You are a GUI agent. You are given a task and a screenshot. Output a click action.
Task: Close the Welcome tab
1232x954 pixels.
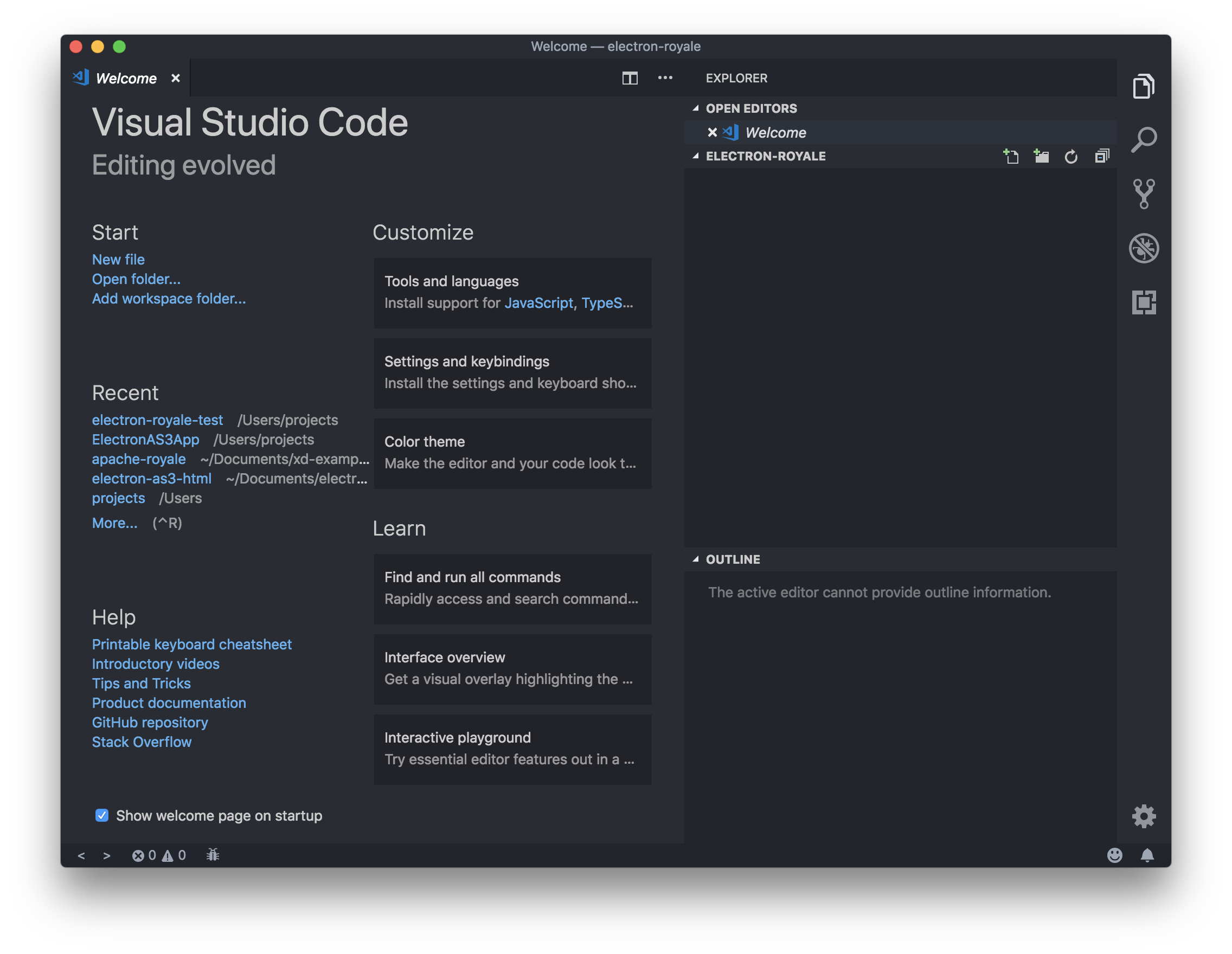pyautogui.click(x=176, y=79)
